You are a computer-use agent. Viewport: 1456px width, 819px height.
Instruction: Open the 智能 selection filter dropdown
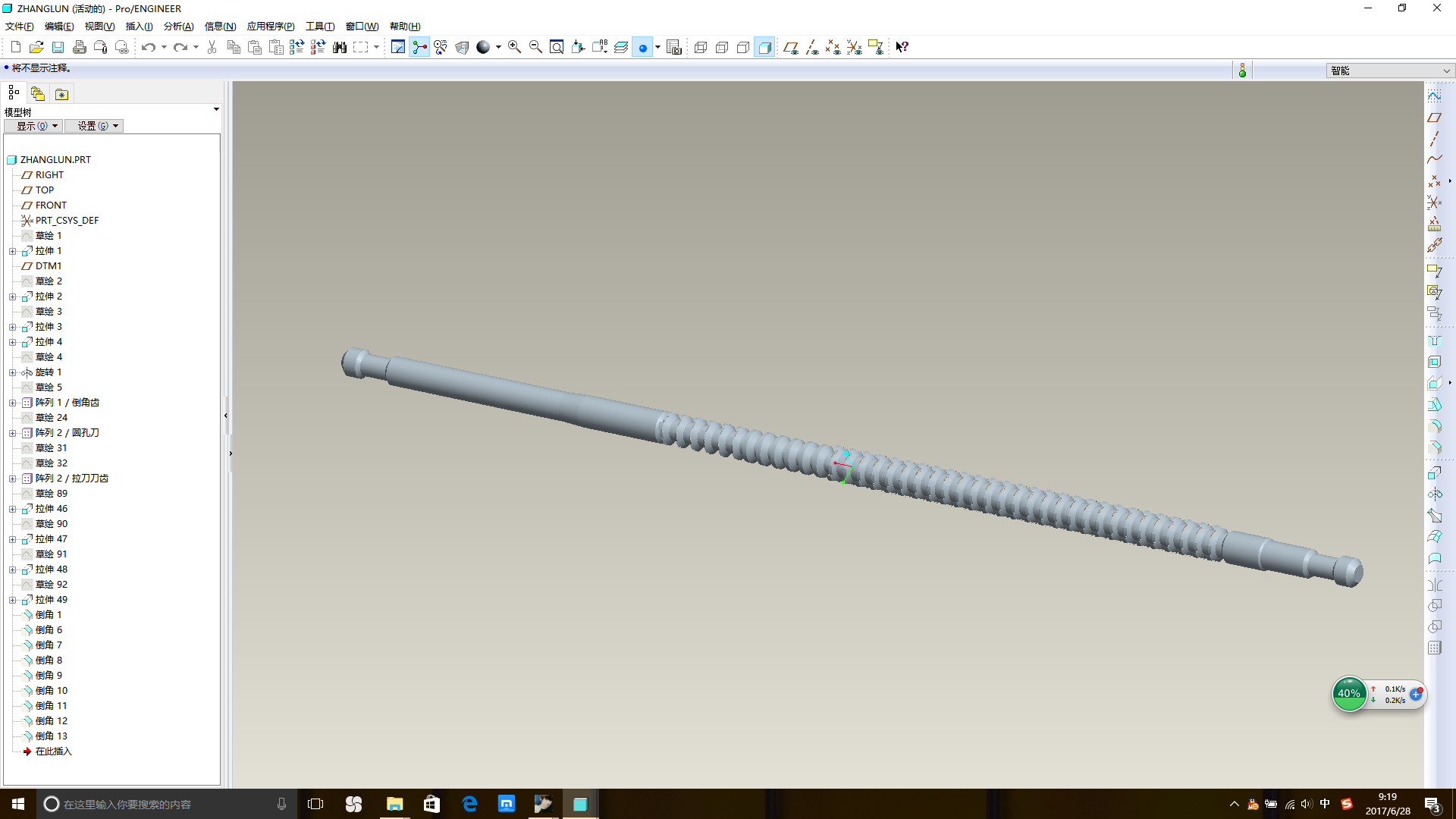pyautogui.click(x=1446, y=71)
